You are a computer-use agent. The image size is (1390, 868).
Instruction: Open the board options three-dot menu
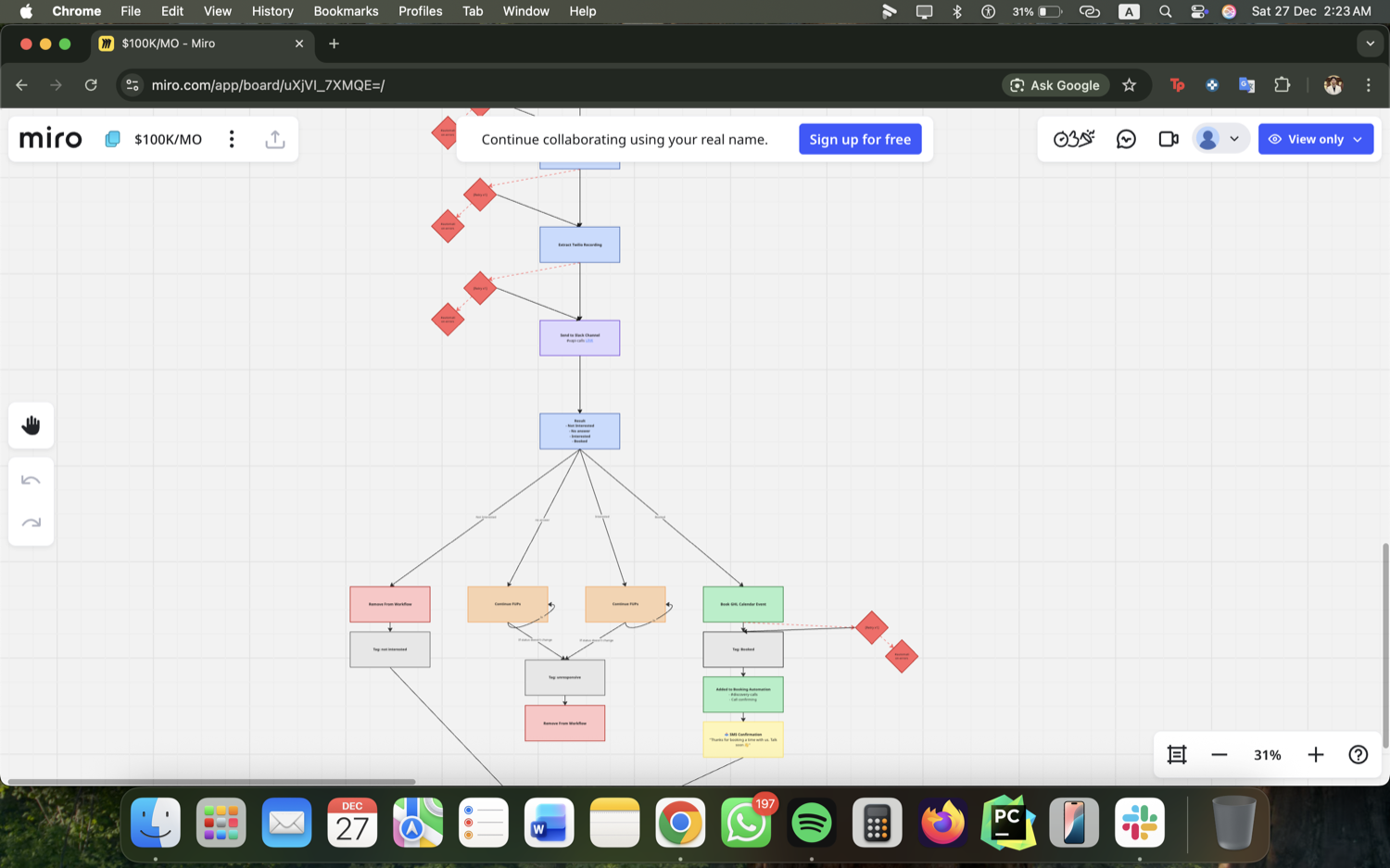coord(232,139)
